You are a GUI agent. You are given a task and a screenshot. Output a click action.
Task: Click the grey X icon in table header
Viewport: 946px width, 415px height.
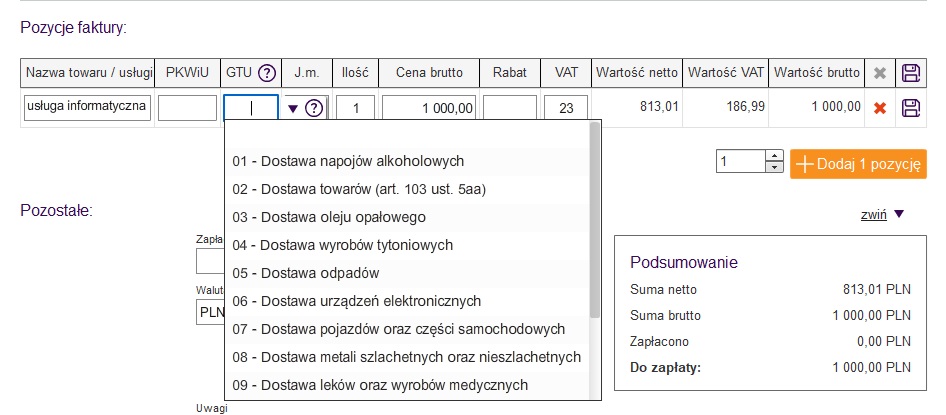[880, 72]
